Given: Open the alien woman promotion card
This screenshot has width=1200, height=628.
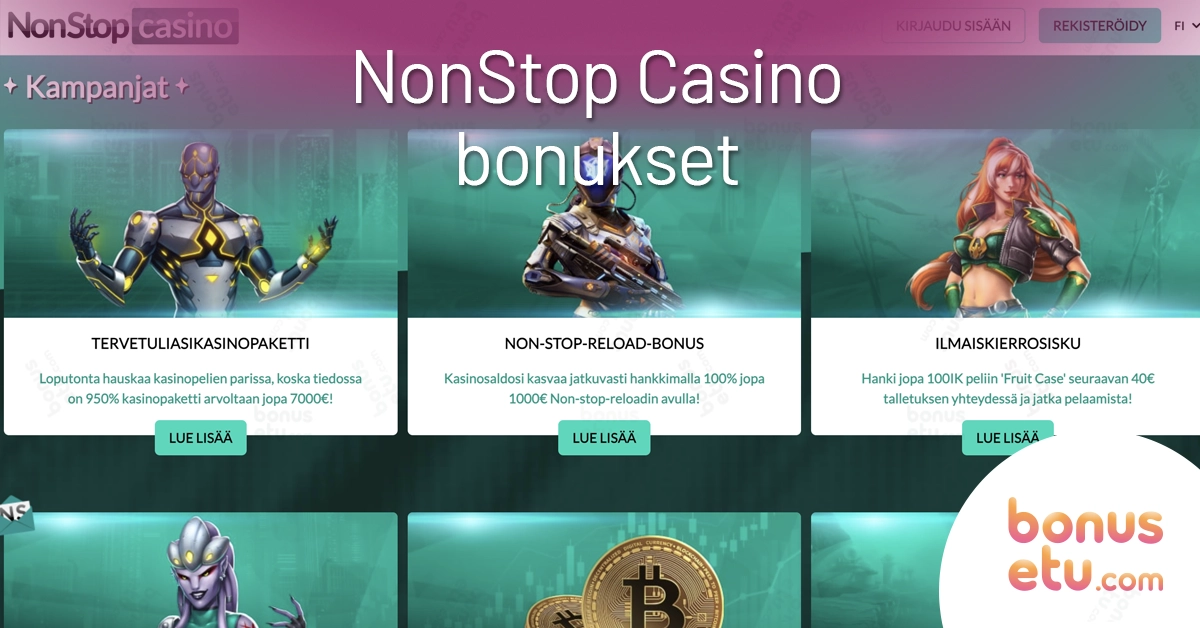Looking at the screenshot, I should (201, 570).
